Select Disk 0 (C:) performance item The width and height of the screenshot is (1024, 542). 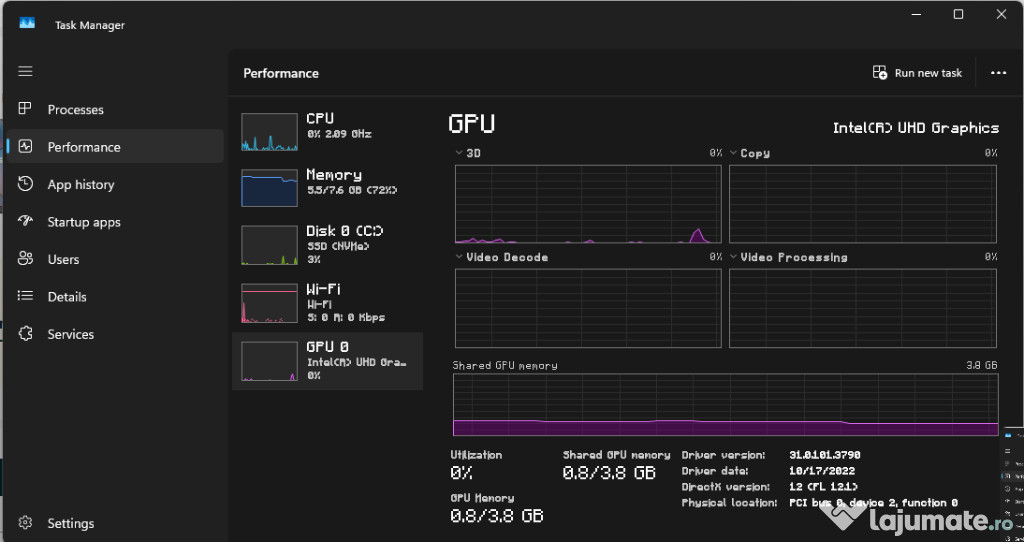coord(328,243)
